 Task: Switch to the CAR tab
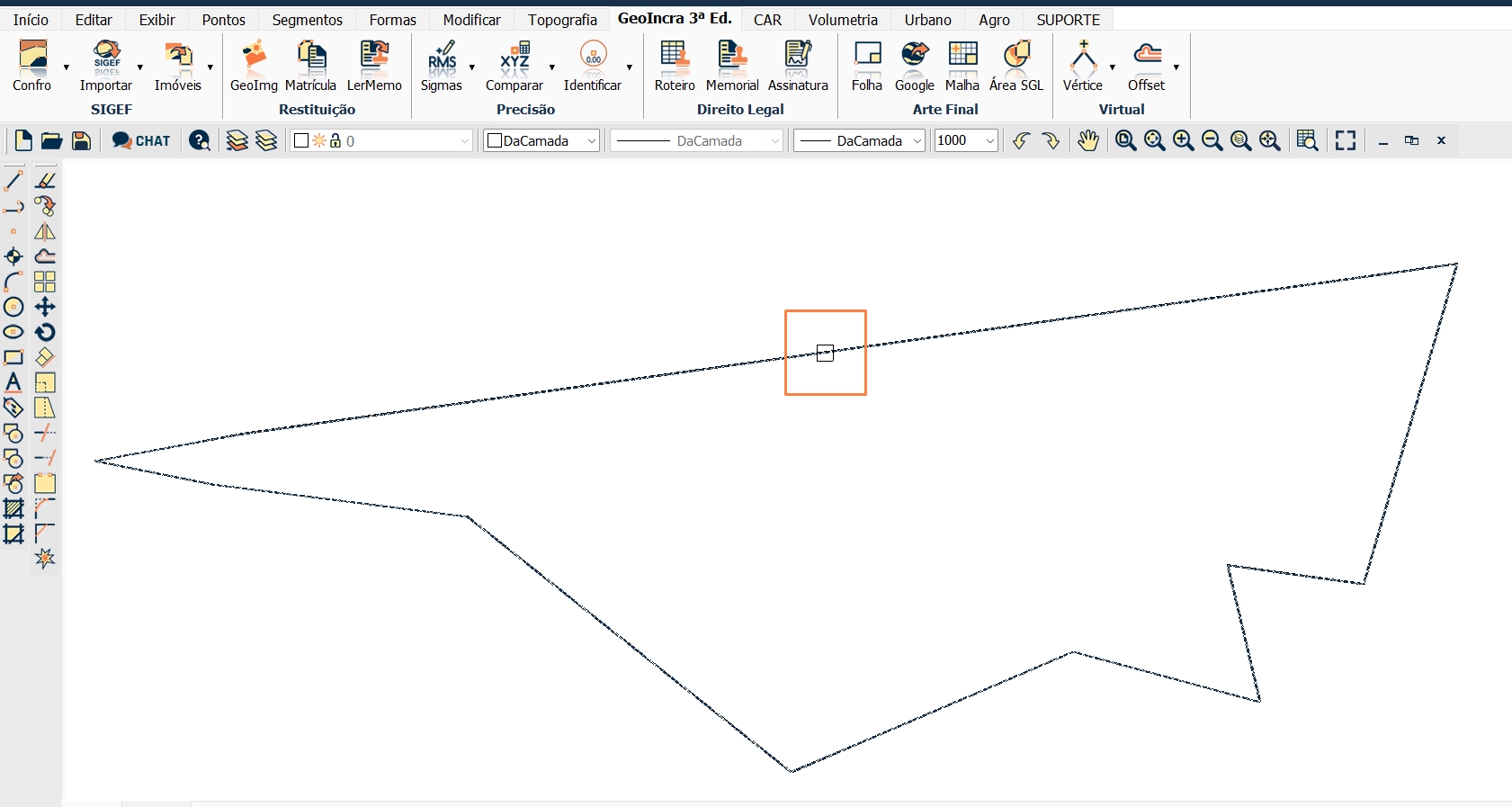point(767,20)
